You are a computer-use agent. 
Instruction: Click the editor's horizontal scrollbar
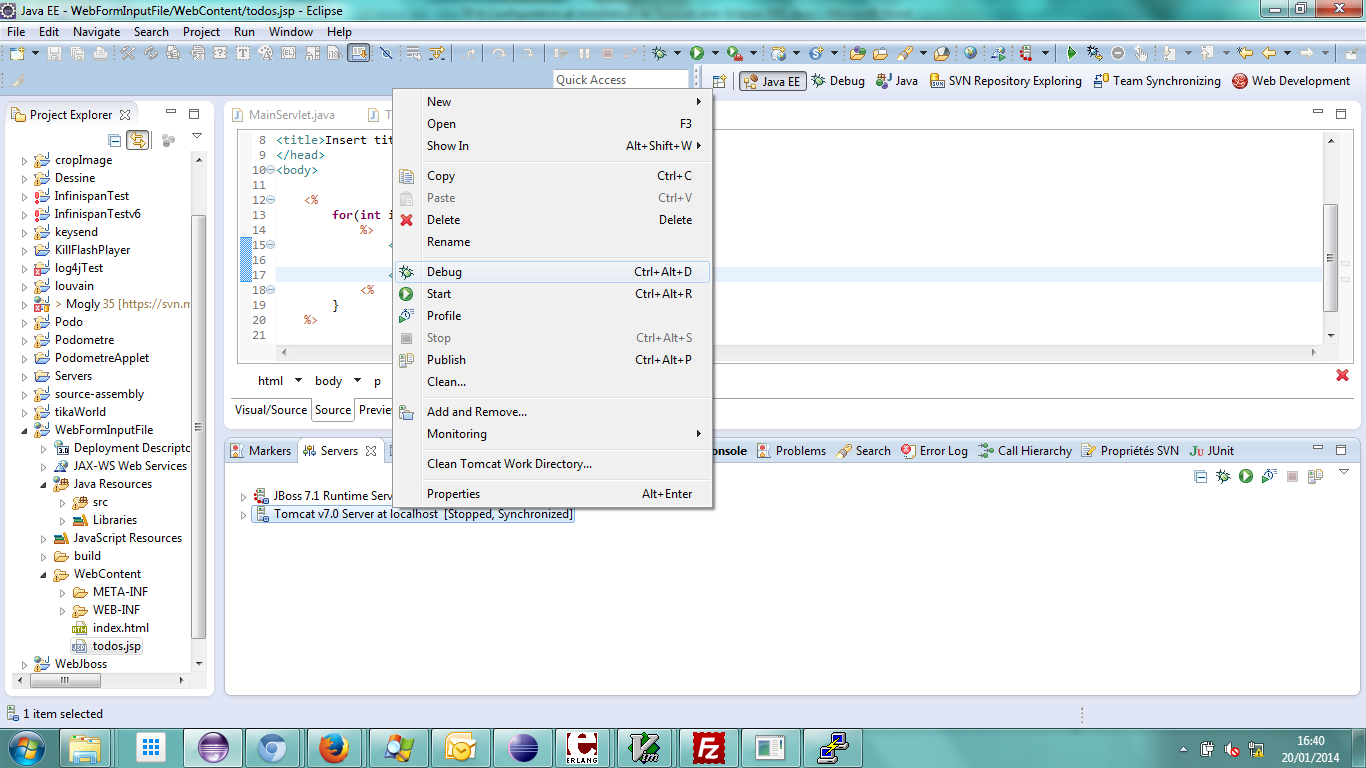(798, 352)
